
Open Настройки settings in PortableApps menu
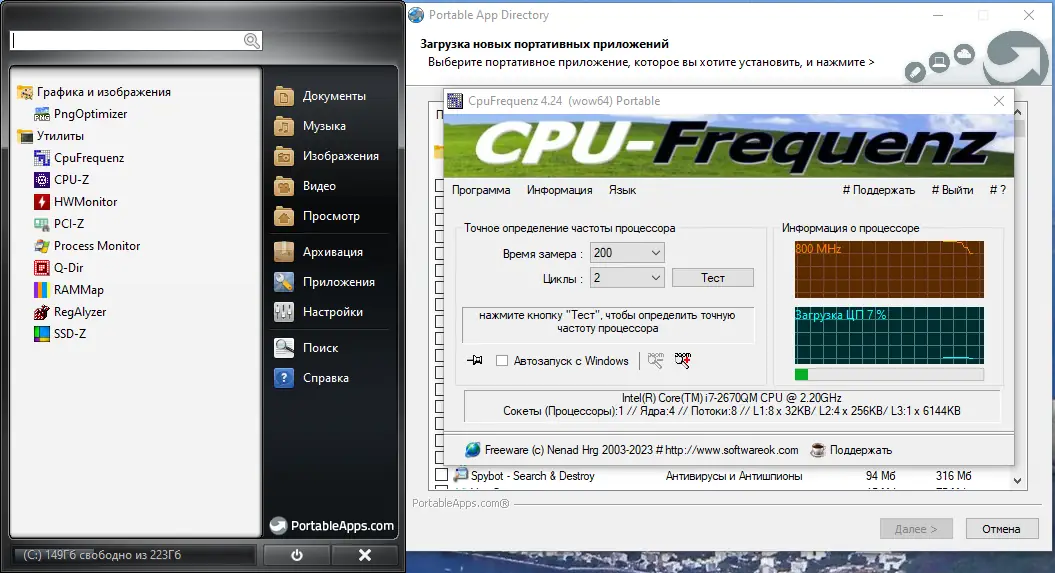pos(318,312)
